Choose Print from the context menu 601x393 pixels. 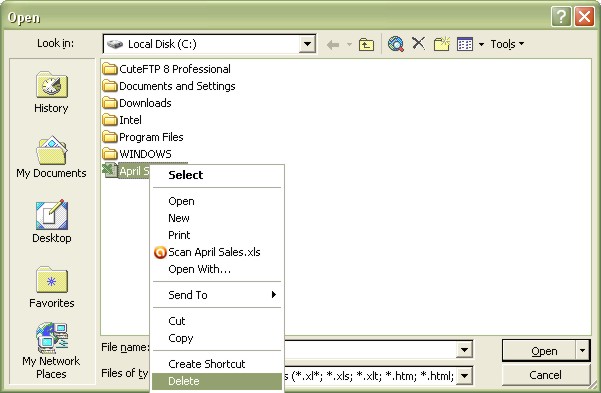pyautogui.click(x=217, y=235)
